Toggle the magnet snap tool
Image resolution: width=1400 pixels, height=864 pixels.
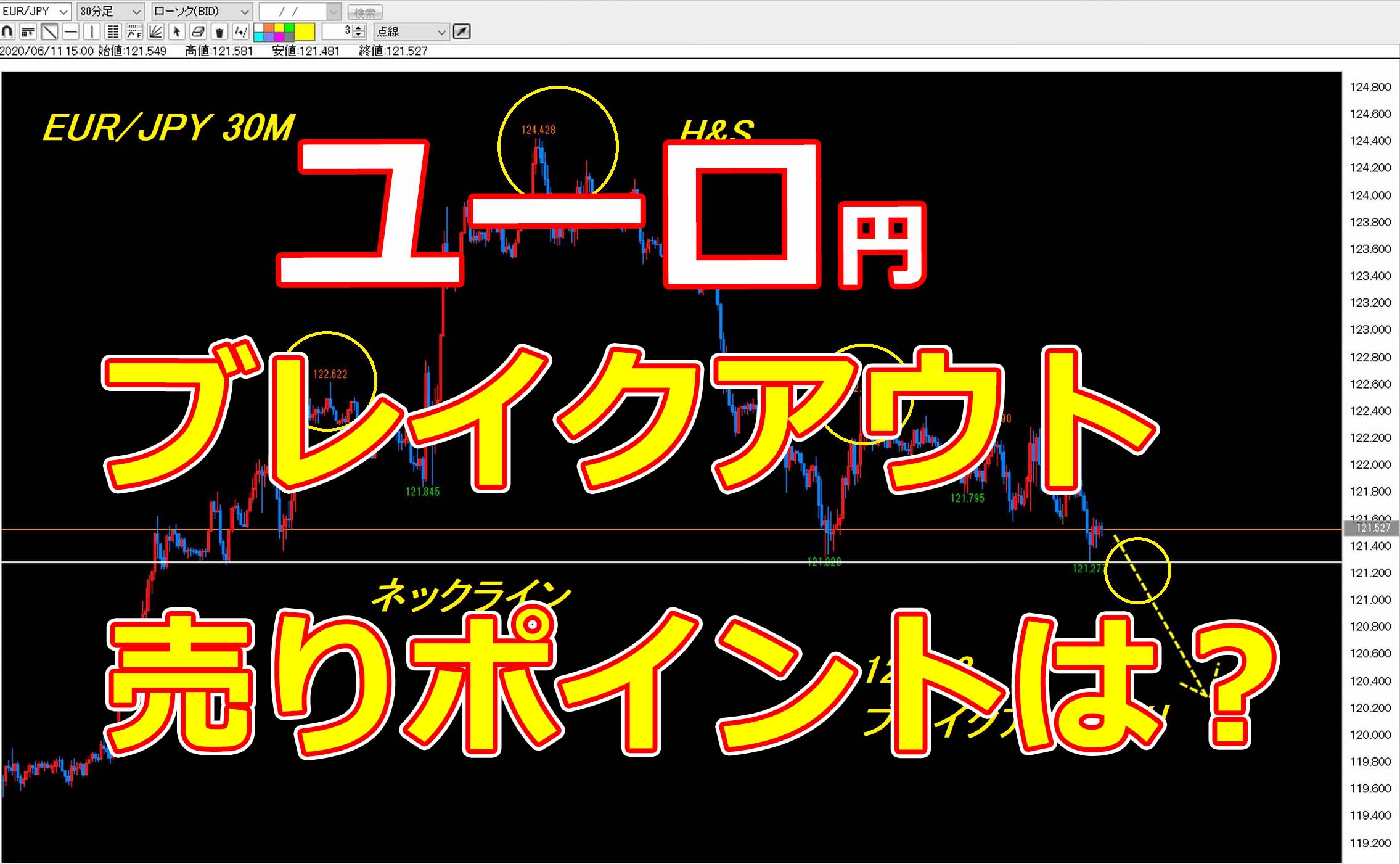pos(7,31)
